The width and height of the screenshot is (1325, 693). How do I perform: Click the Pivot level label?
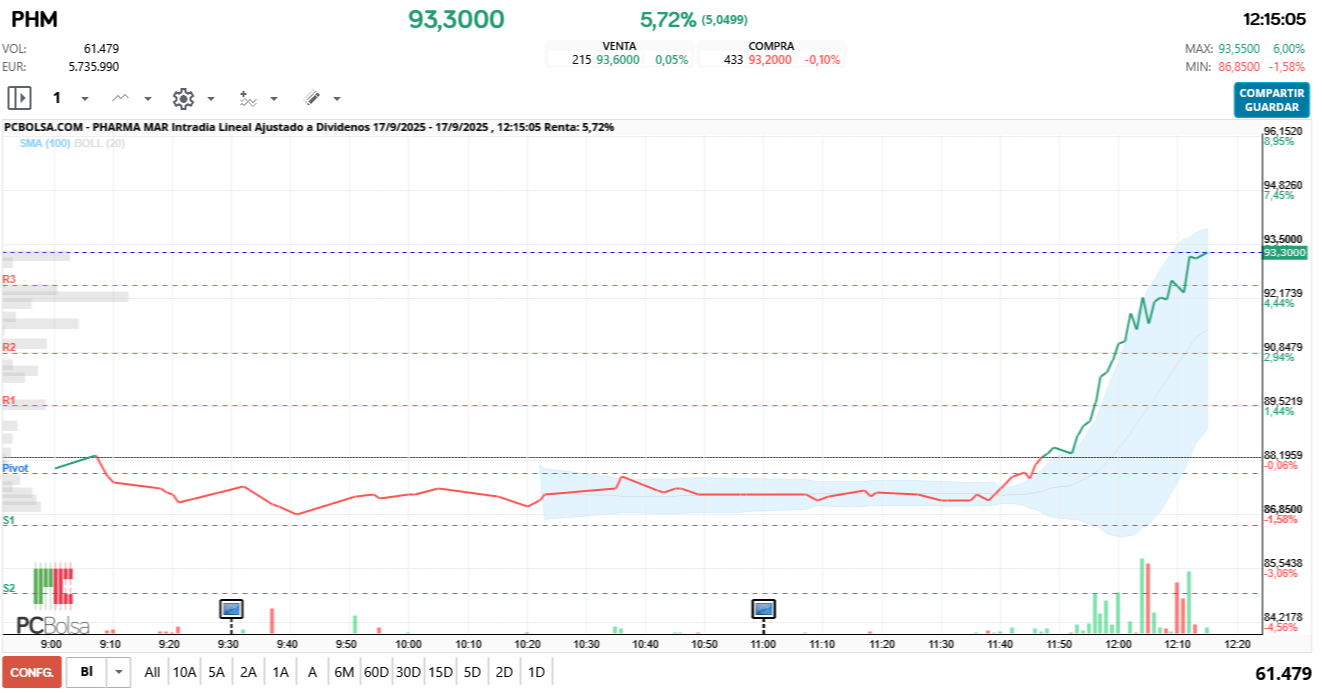click(x=15, y=468)
